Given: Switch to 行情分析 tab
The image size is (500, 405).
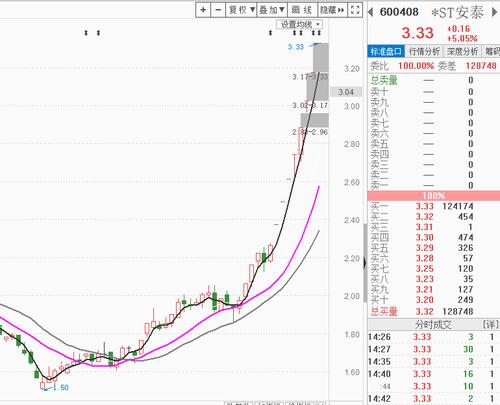Looking at the screenshot, I should pos(424,51).
